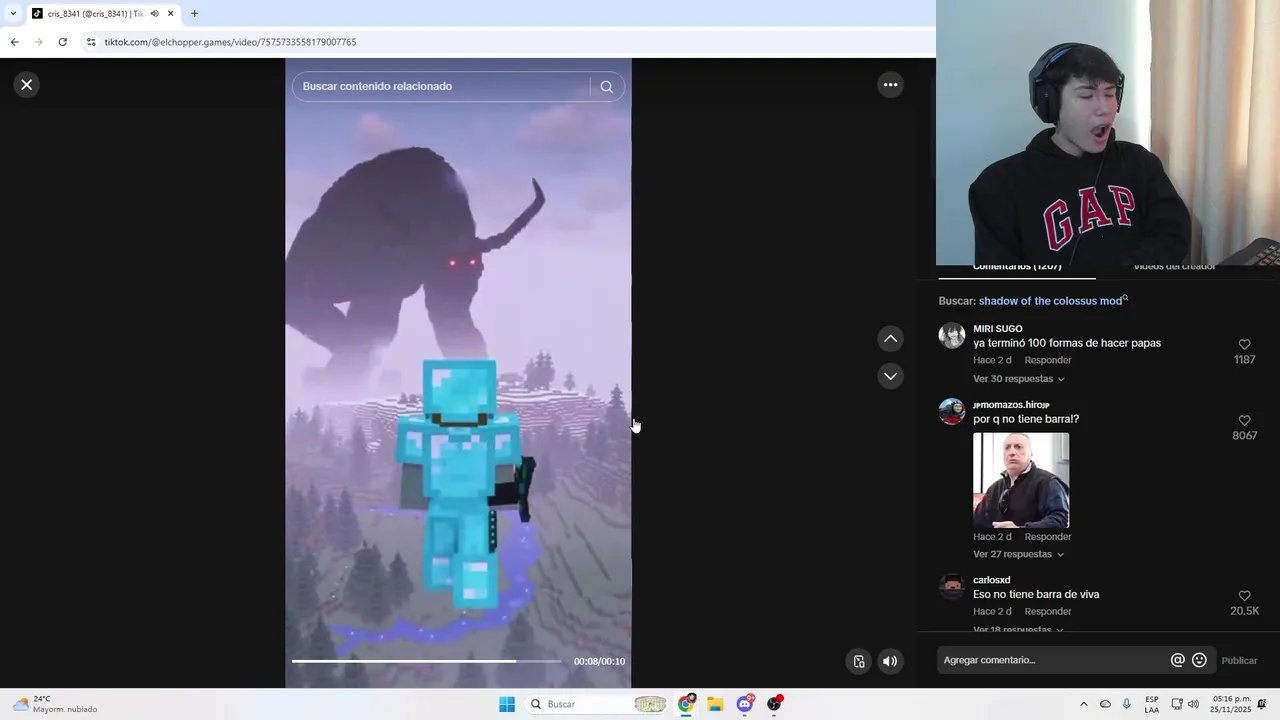This screenshot has width=1280, height=720.
Task: Open the clock showing 05:16 p. m.
Action: [x=1231, y=704]
